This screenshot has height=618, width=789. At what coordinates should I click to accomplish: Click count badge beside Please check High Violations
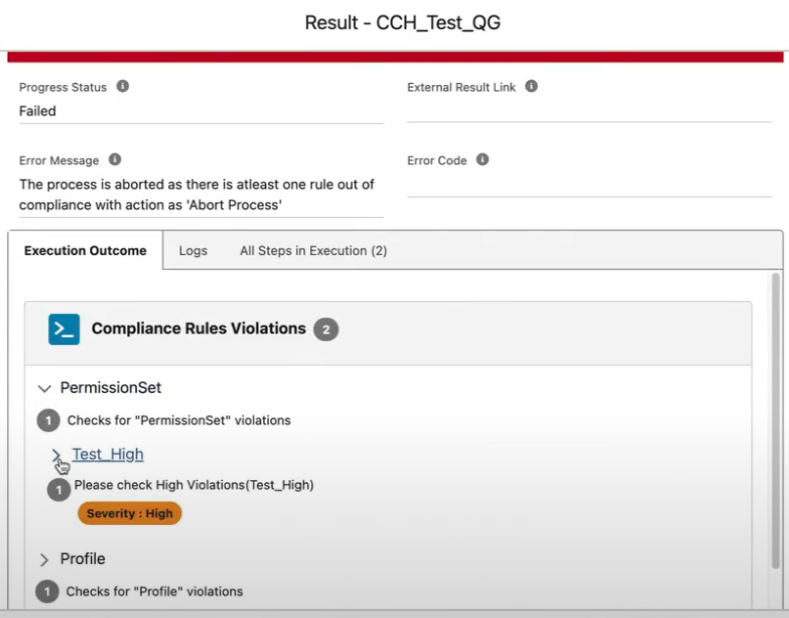point(58,490)
